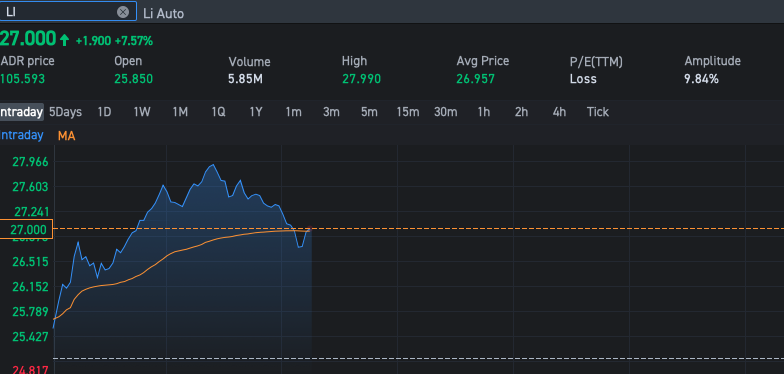The width and height of the screenshot is (784, 374).
Task: Open the Tick chart view
Action: pyautogui.click(x=598, y=112)
